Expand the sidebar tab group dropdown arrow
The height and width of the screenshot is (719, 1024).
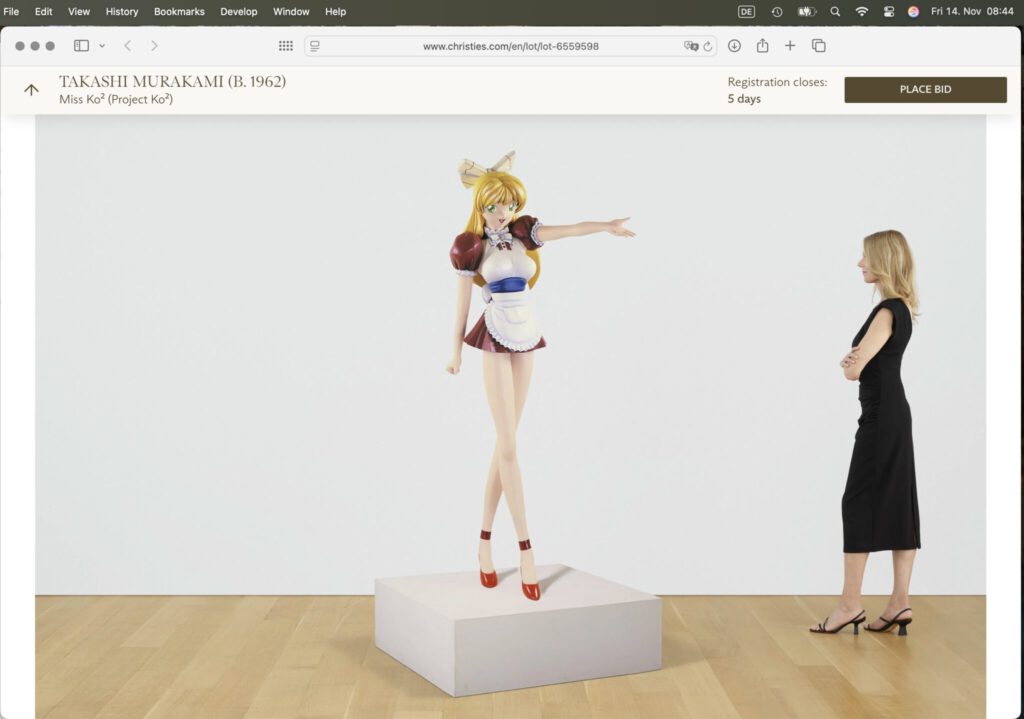(102, 46)
